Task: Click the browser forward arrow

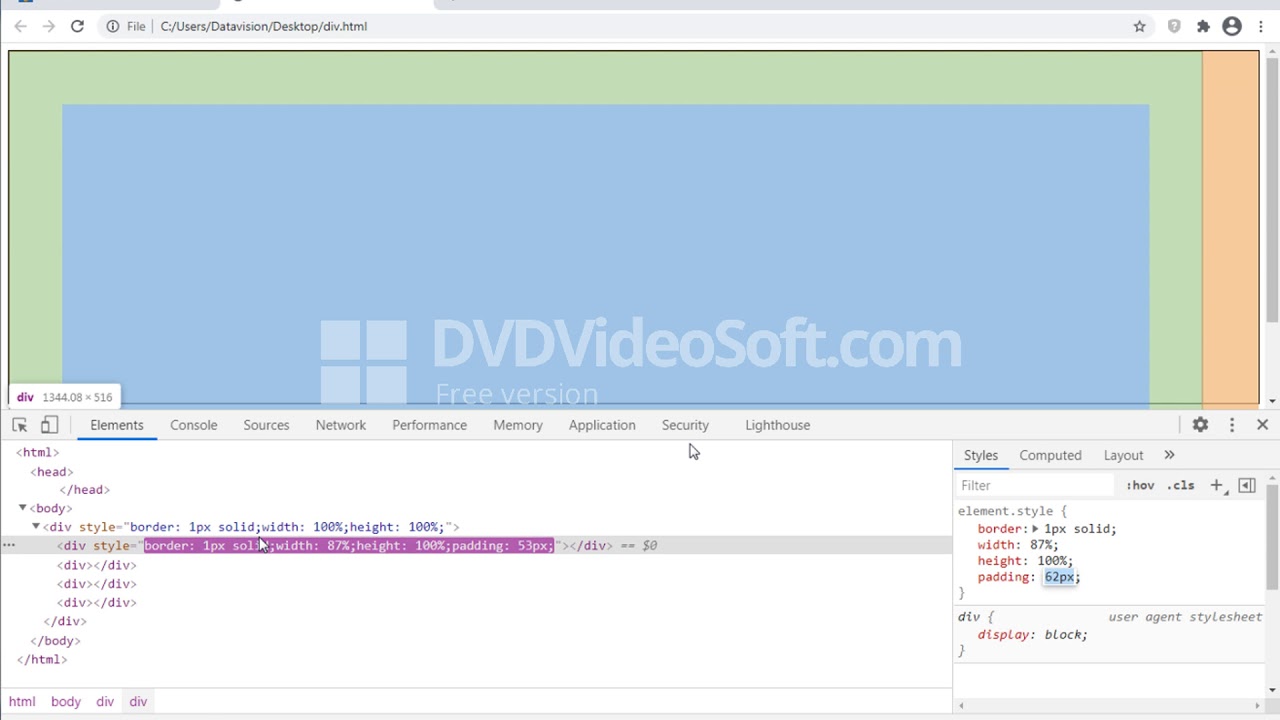Action: [x=48, y=26]
